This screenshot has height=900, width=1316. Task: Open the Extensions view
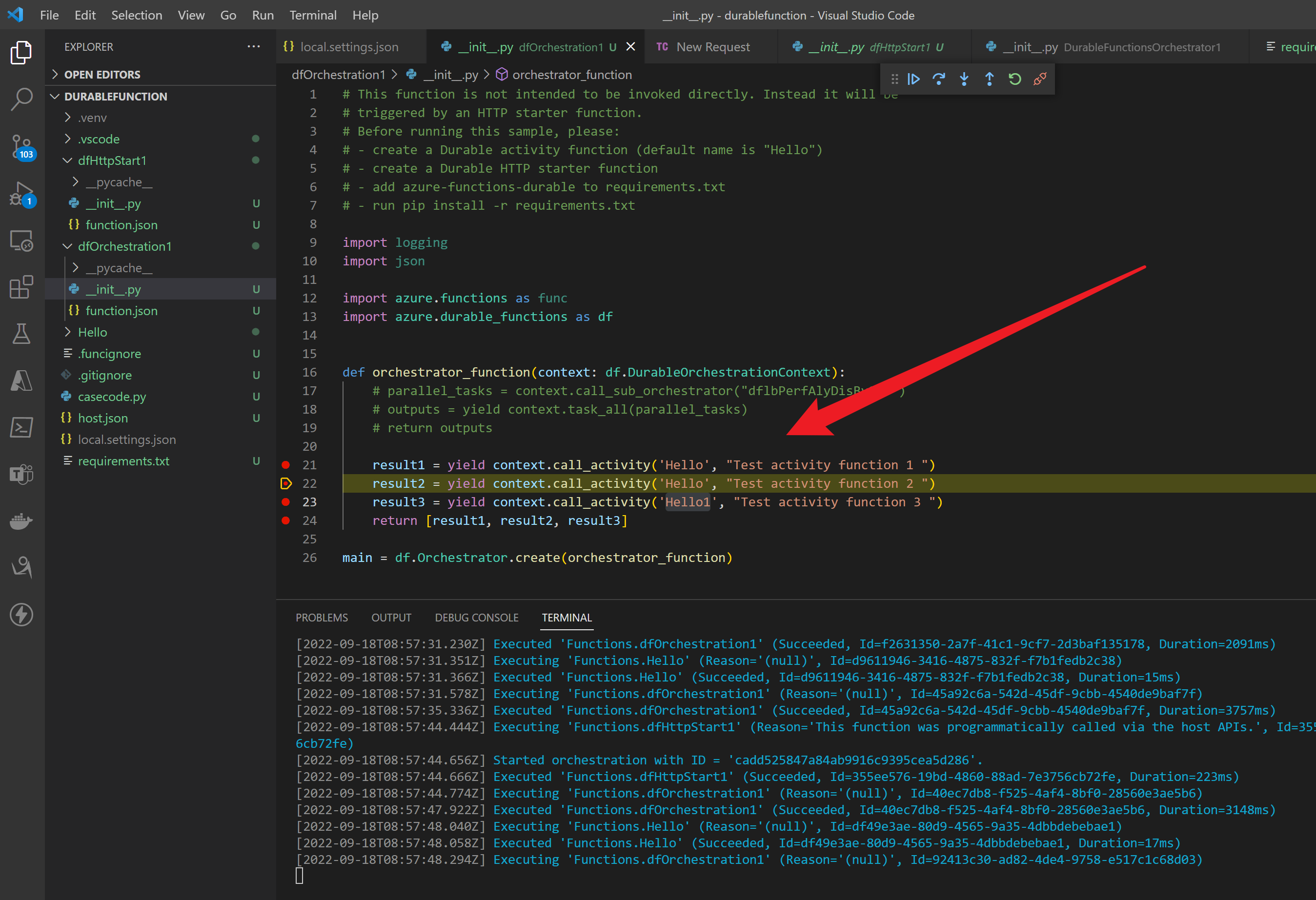coord(21,287)
